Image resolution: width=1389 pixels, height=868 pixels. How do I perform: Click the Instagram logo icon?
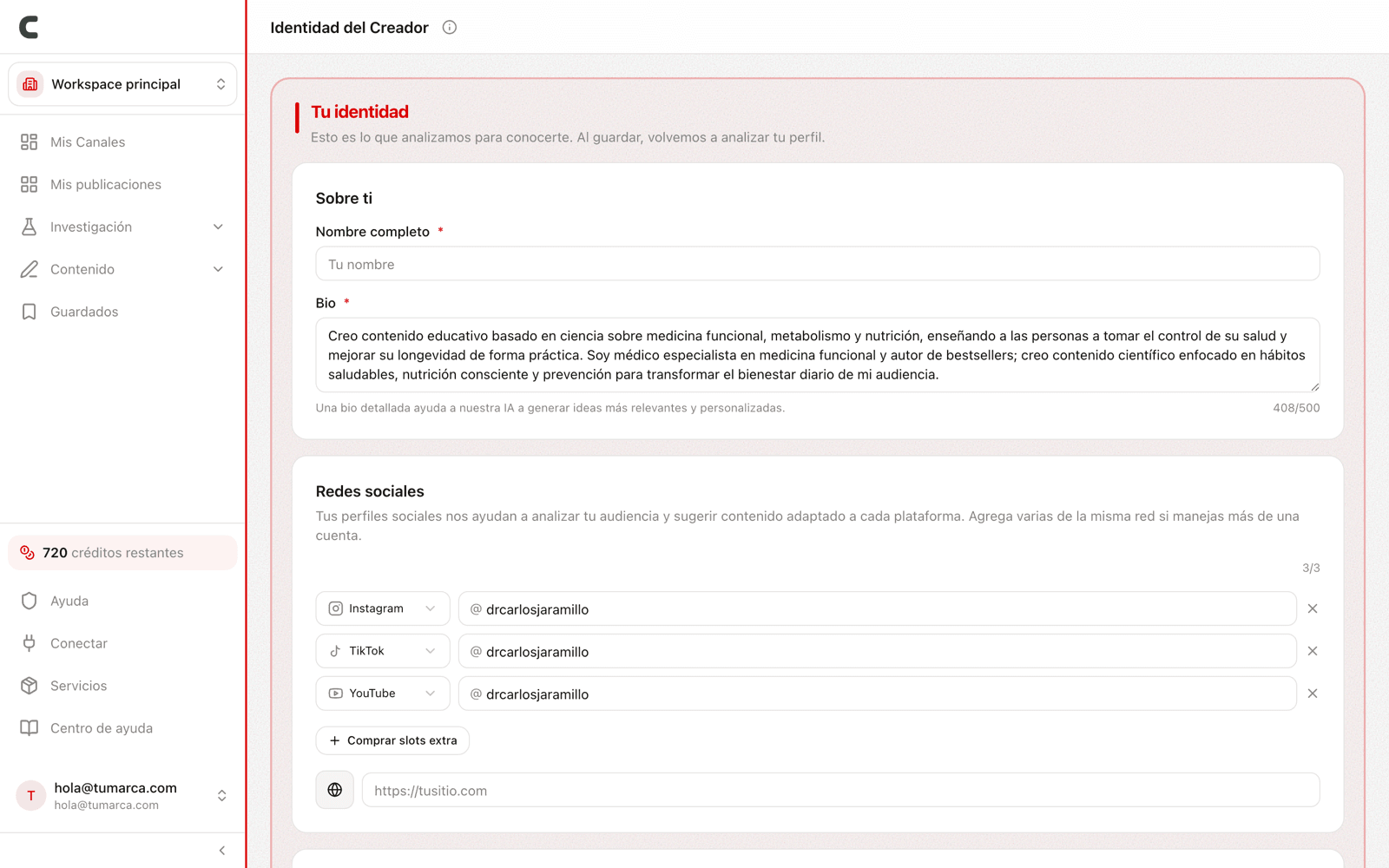(x=336, y=608)
